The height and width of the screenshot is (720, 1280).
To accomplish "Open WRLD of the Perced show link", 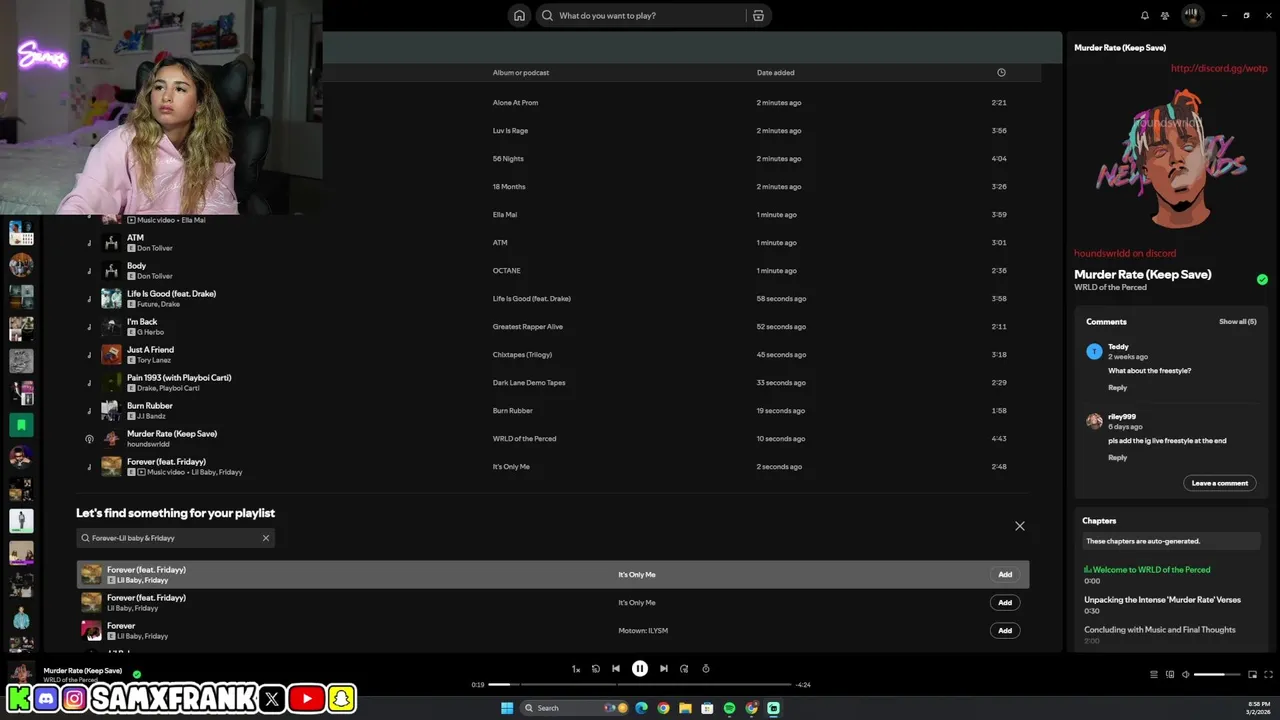I will [x=1110, y=287].
